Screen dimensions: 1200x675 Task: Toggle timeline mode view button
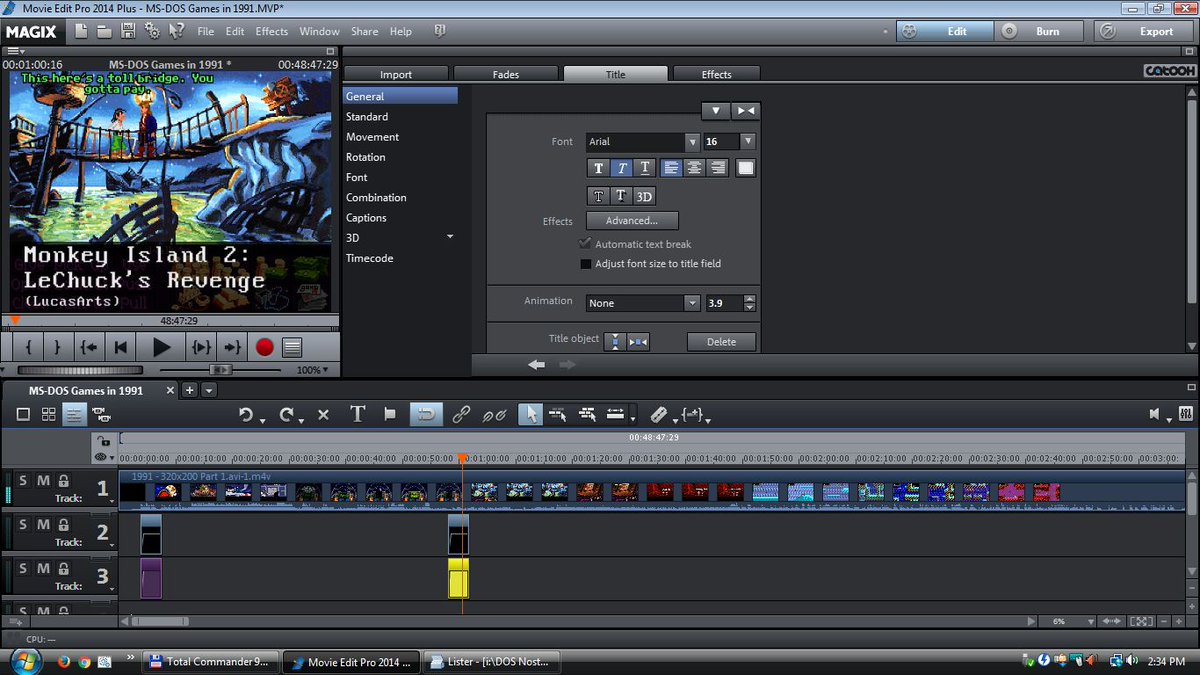click(x=74, y=414)
